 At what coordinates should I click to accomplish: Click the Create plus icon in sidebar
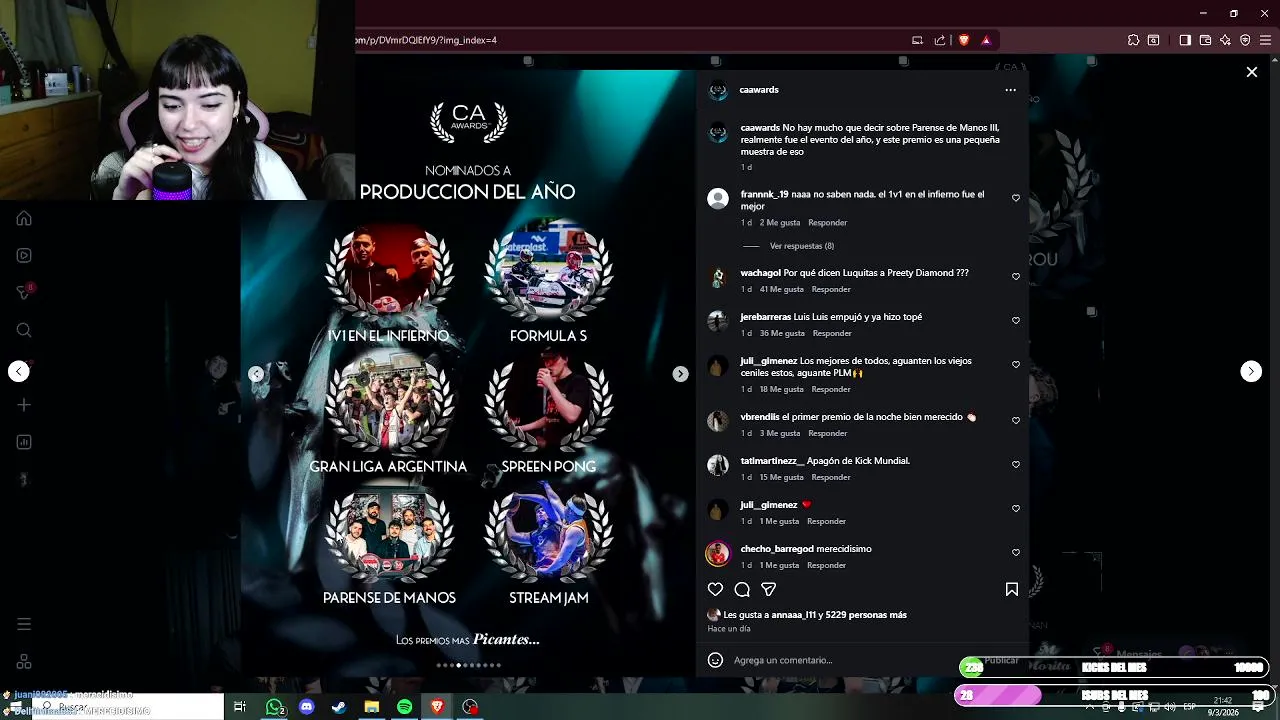pyautogui.click(x=24, y=405)
